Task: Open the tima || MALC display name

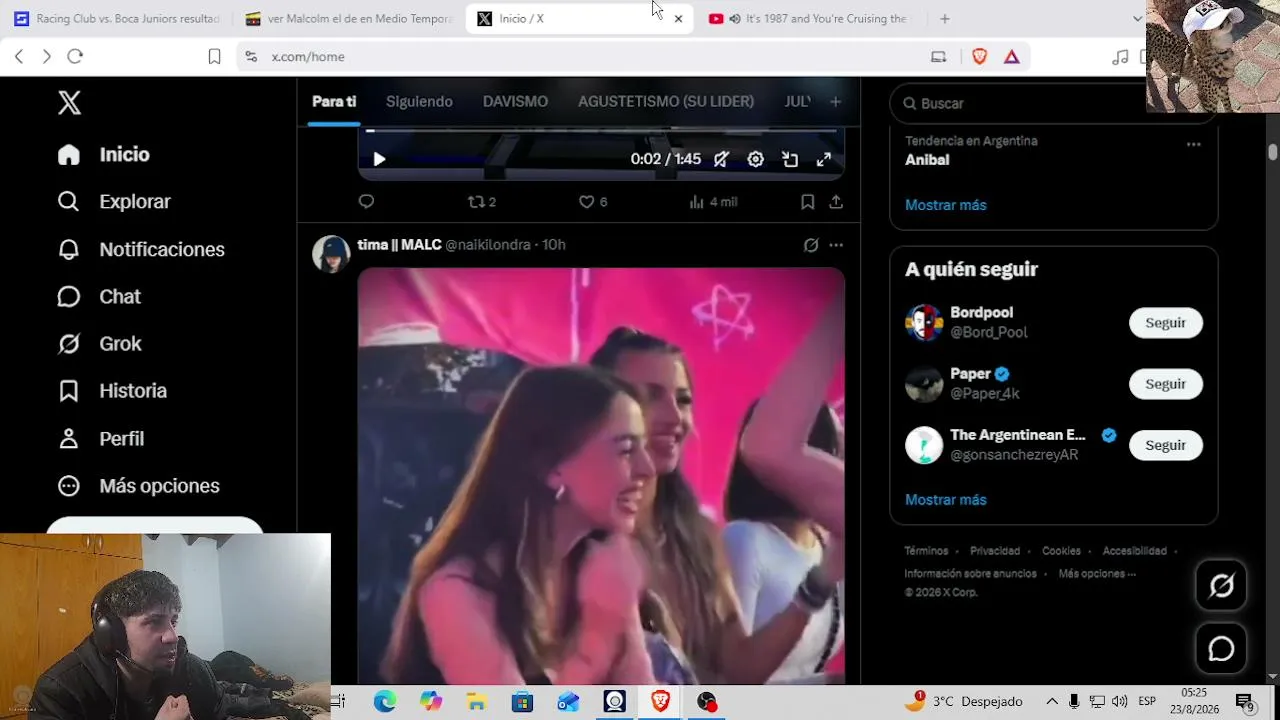Action: pos(399,245)
